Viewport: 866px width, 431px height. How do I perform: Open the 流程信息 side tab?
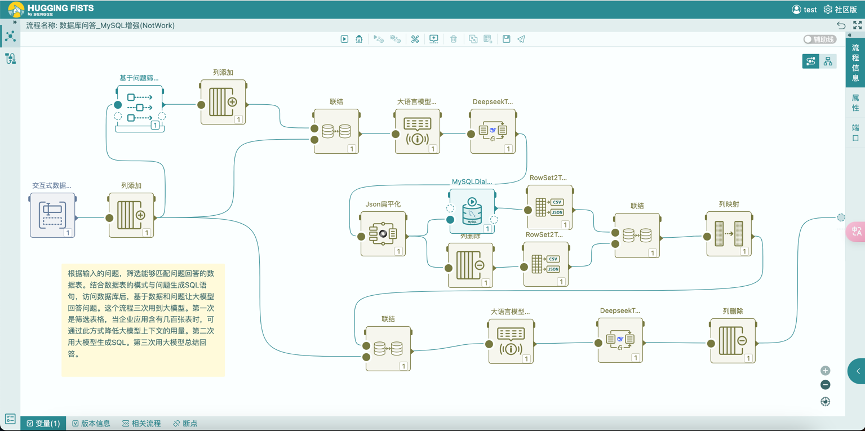pyautogui.click(x=856, y=62)
